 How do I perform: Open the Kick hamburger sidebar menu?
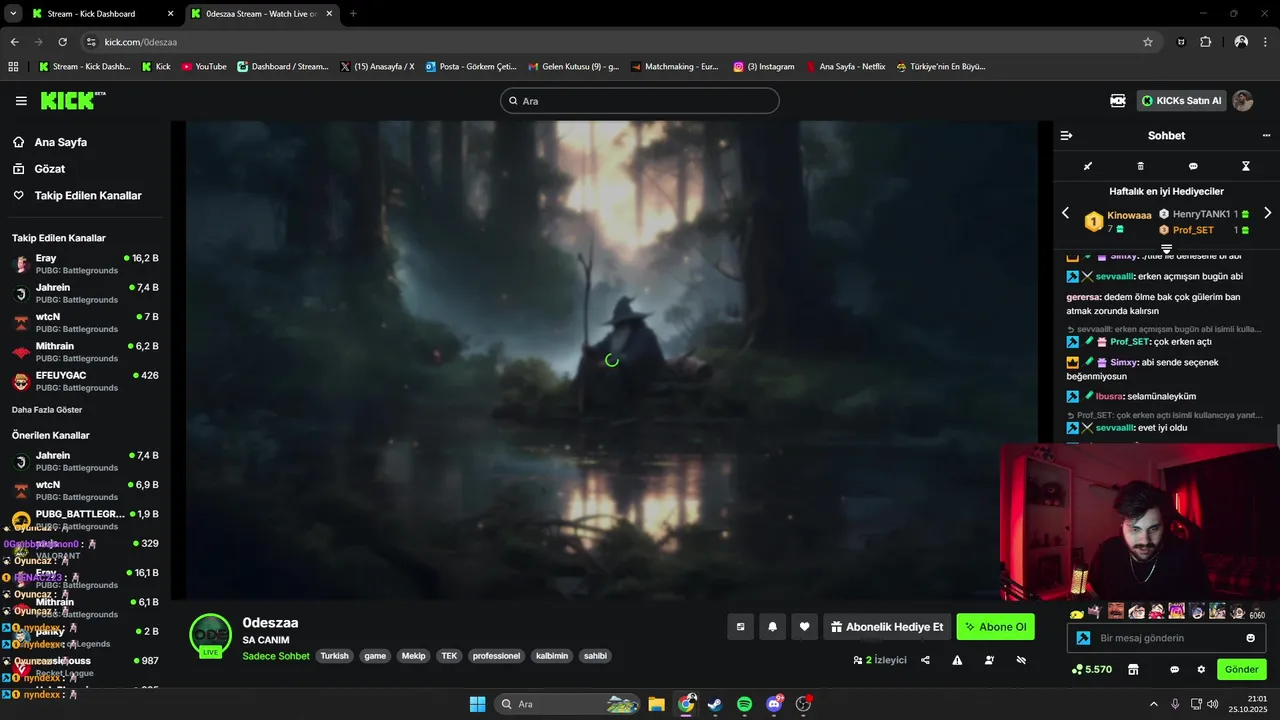tap(21, 101)
